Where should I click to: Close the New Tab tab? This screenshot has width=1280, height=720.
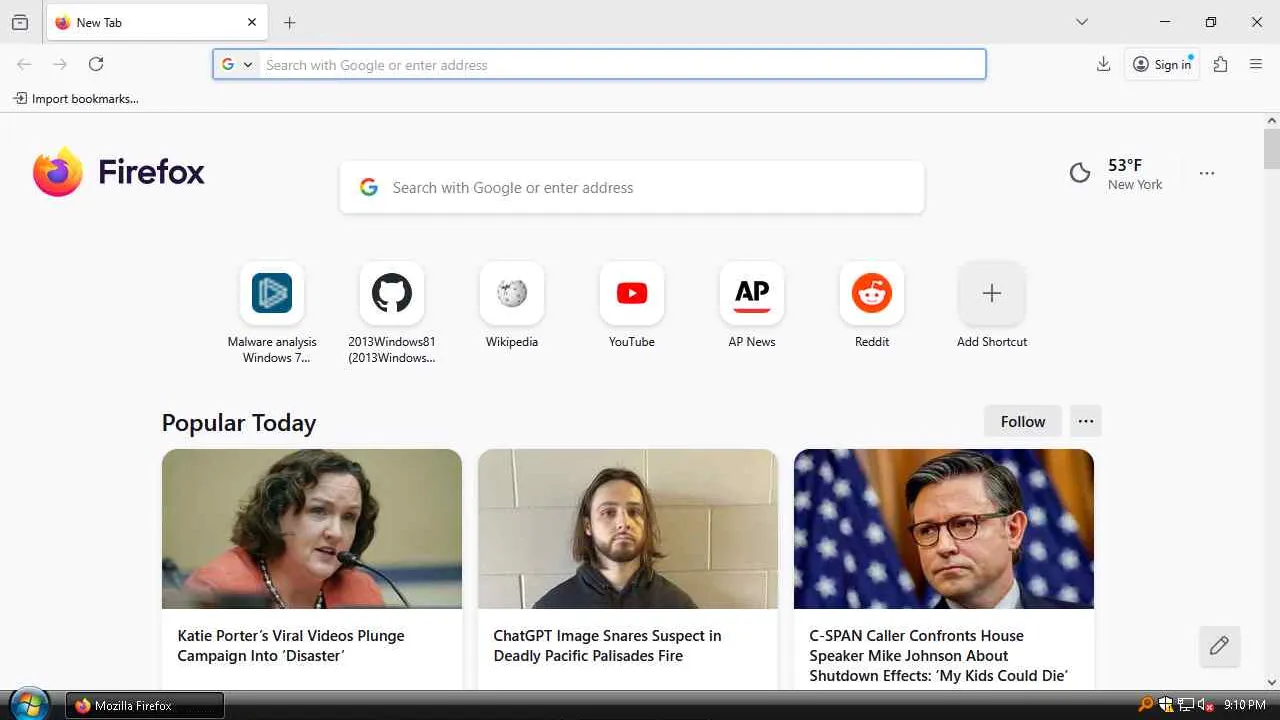[252, 22]
